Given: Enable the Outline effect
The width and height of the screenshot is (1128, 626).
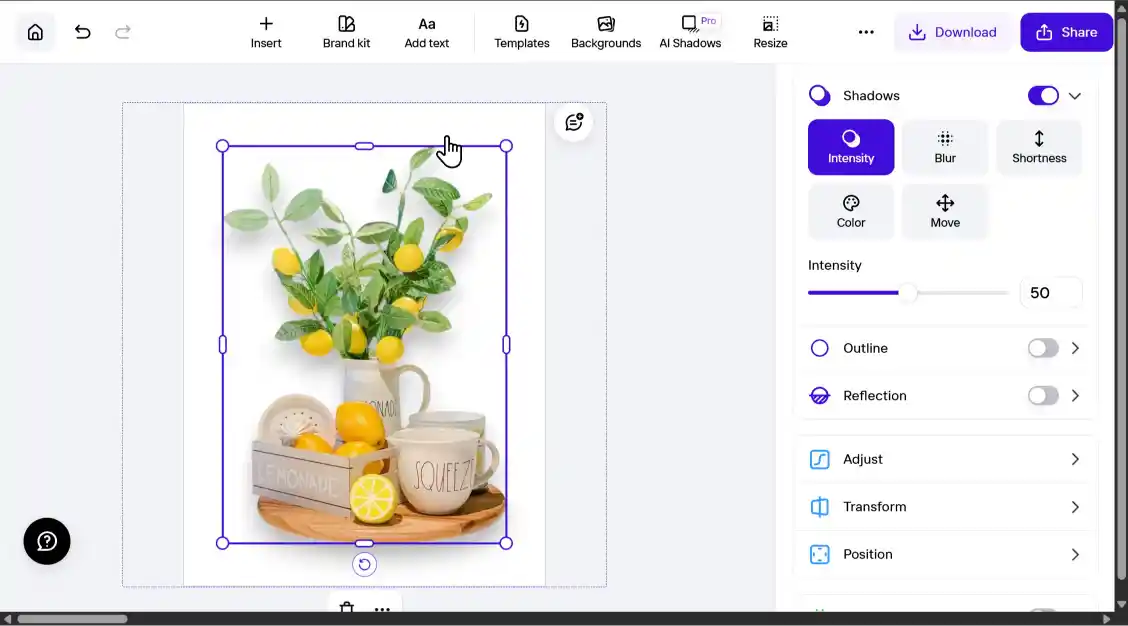Looking at the screenshot, I should (1042, 348).
